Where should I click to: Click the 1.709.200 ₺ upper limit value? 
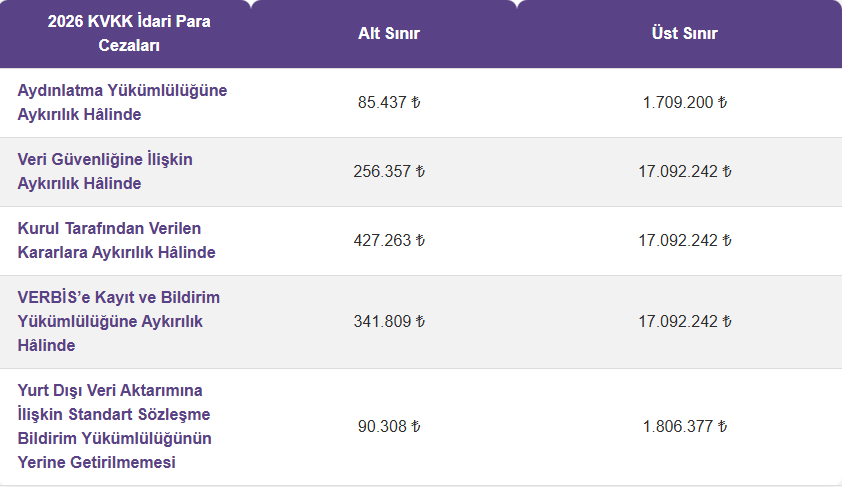point(684,103)
